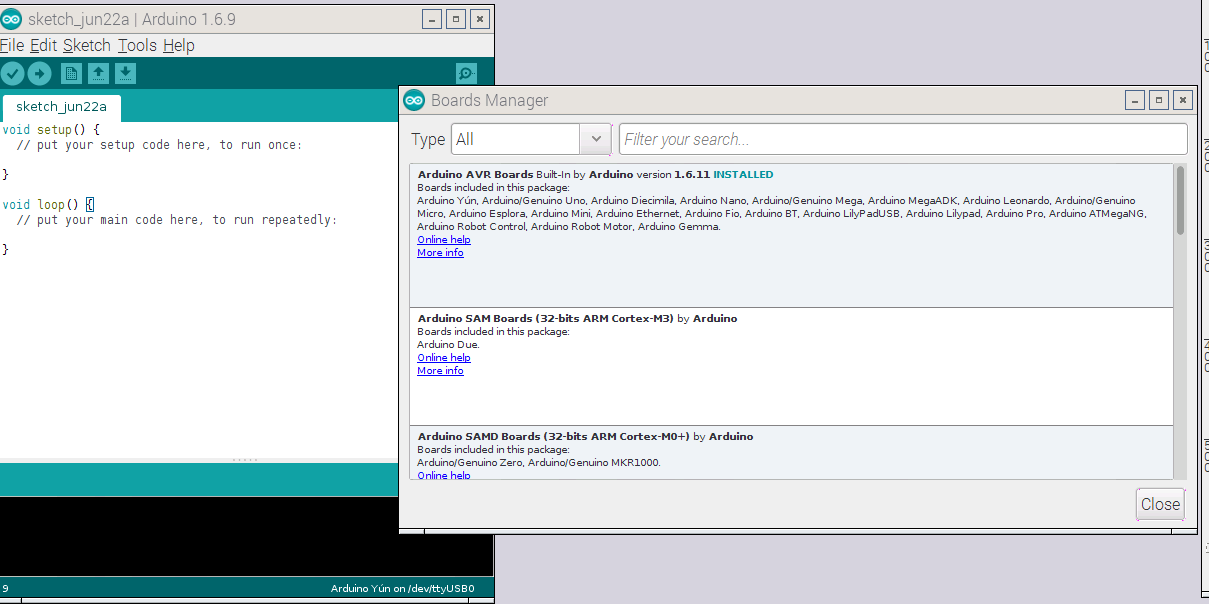The image size is (1209, 604).
Task: Maximize the Boards Manager window
Action: (1158, 100)
